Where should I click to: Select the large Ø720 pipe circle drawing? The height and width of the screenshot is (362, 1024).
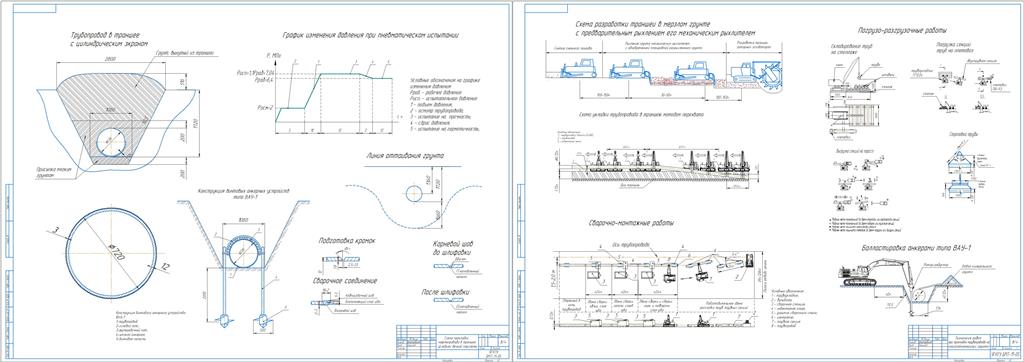112,253
